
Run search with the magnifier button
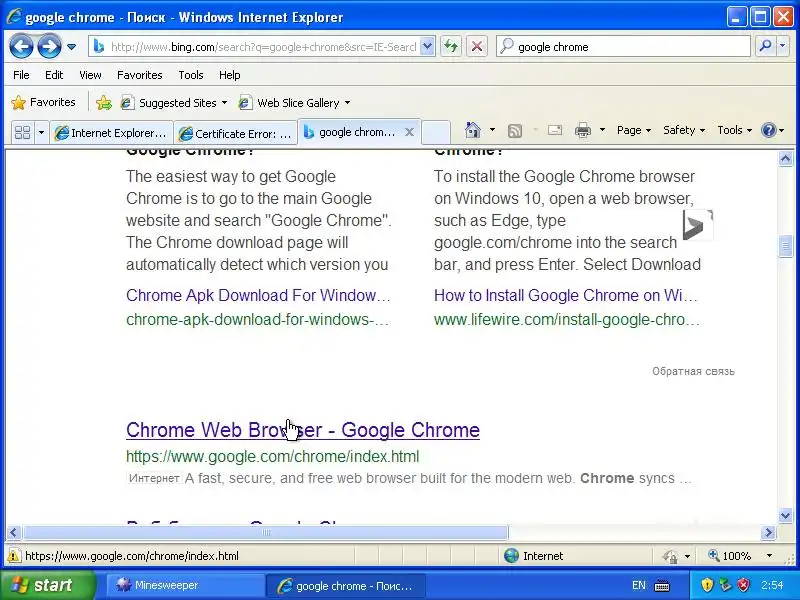pos(765,47)
